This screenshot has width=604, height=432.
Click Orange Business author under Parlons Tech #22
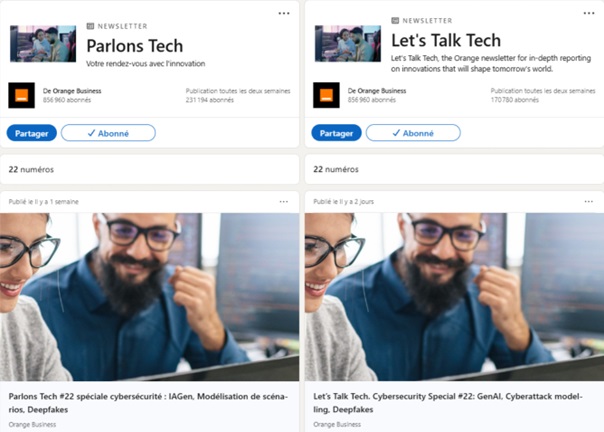click(32, 424)
